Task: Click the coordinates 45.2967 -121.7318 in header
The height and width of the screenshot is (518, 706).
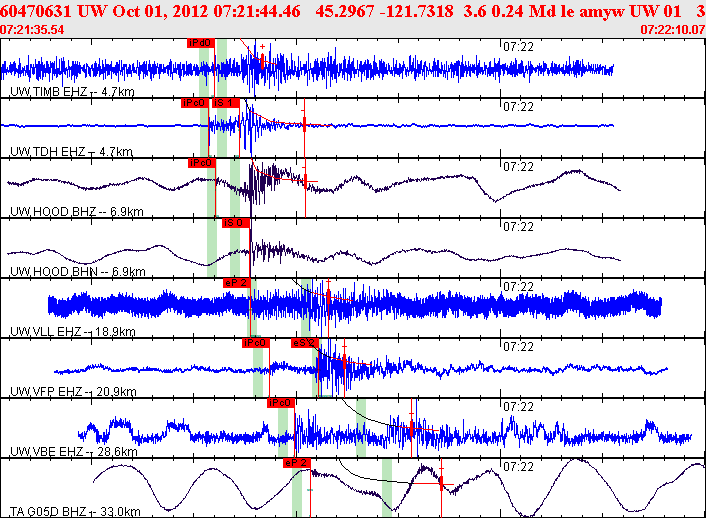Action: click(384, 11)
